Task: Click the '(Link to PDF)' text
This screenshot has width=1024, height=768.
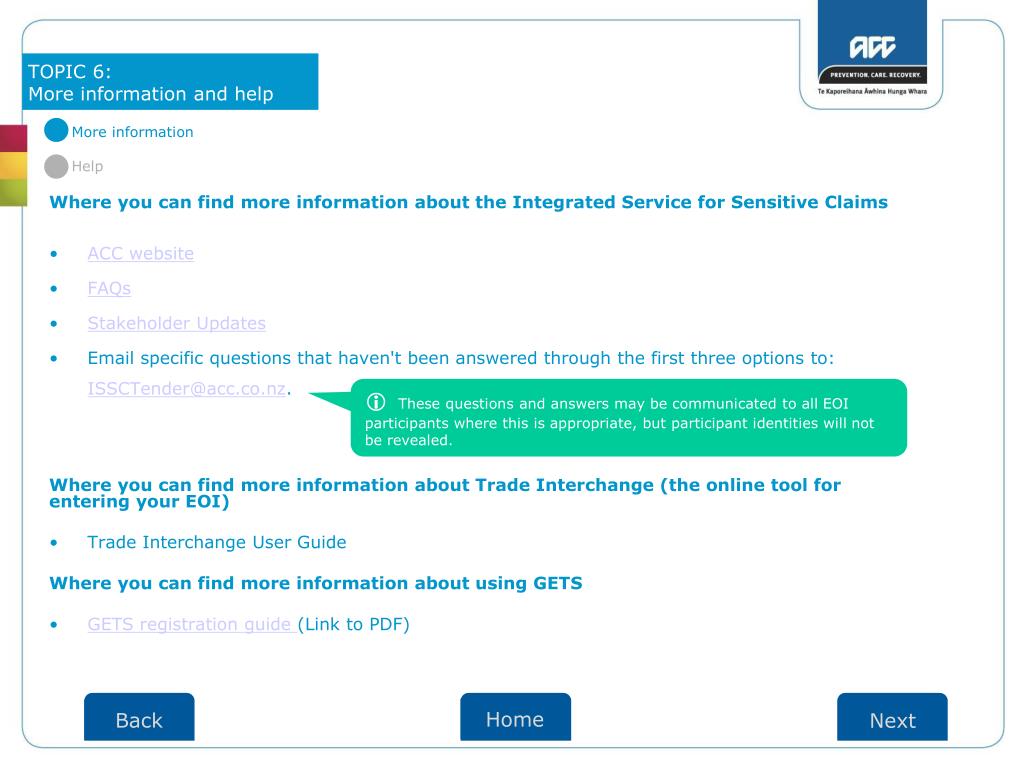Action: [353, 624]
